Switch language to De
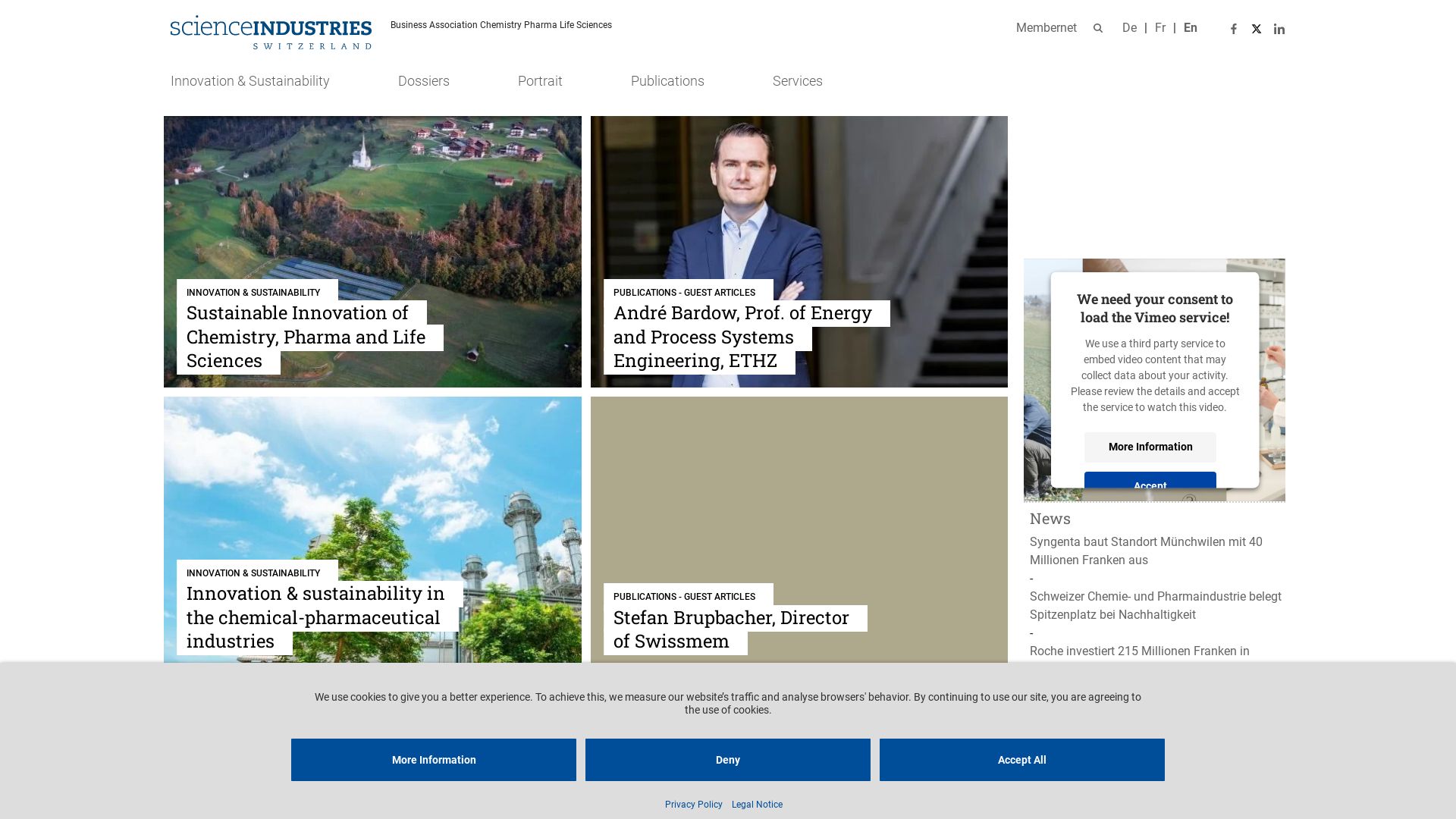This screenshot has height=819, width=1456. [x=1129, y=28]
